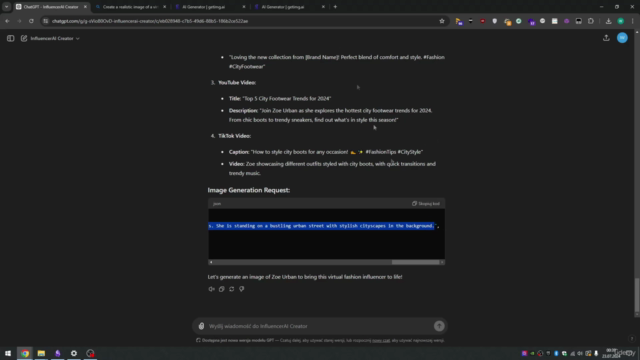The height and width of the screenshot is (360, 640).
Task: Attach a file using paperclip icon
Action: [201, 326]
